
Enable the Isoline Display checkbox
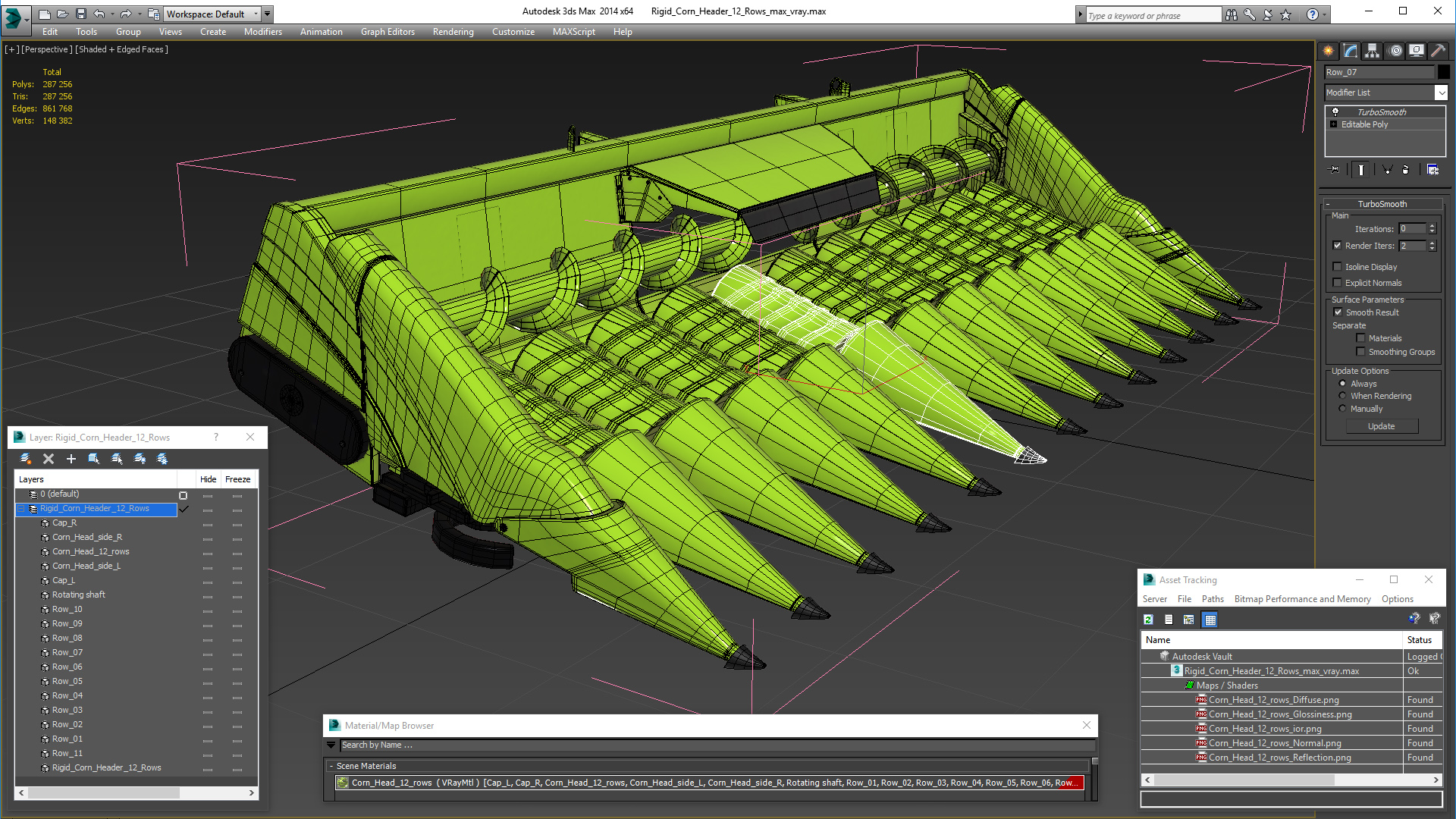[1338, 266]
